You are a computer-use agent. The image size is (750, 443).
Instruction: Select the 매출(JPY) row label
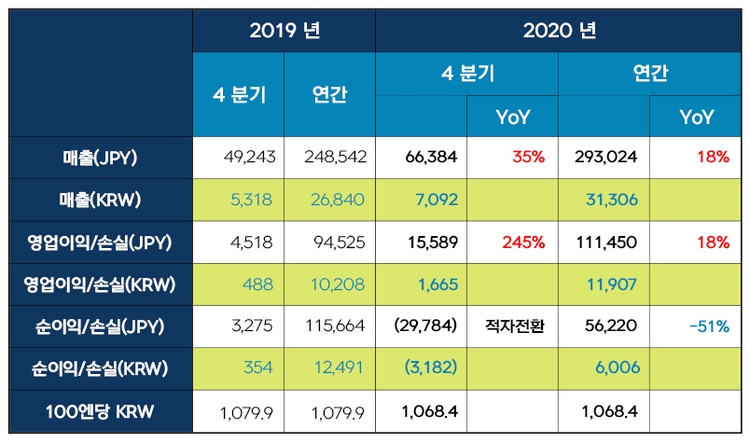tap(100, 158)
